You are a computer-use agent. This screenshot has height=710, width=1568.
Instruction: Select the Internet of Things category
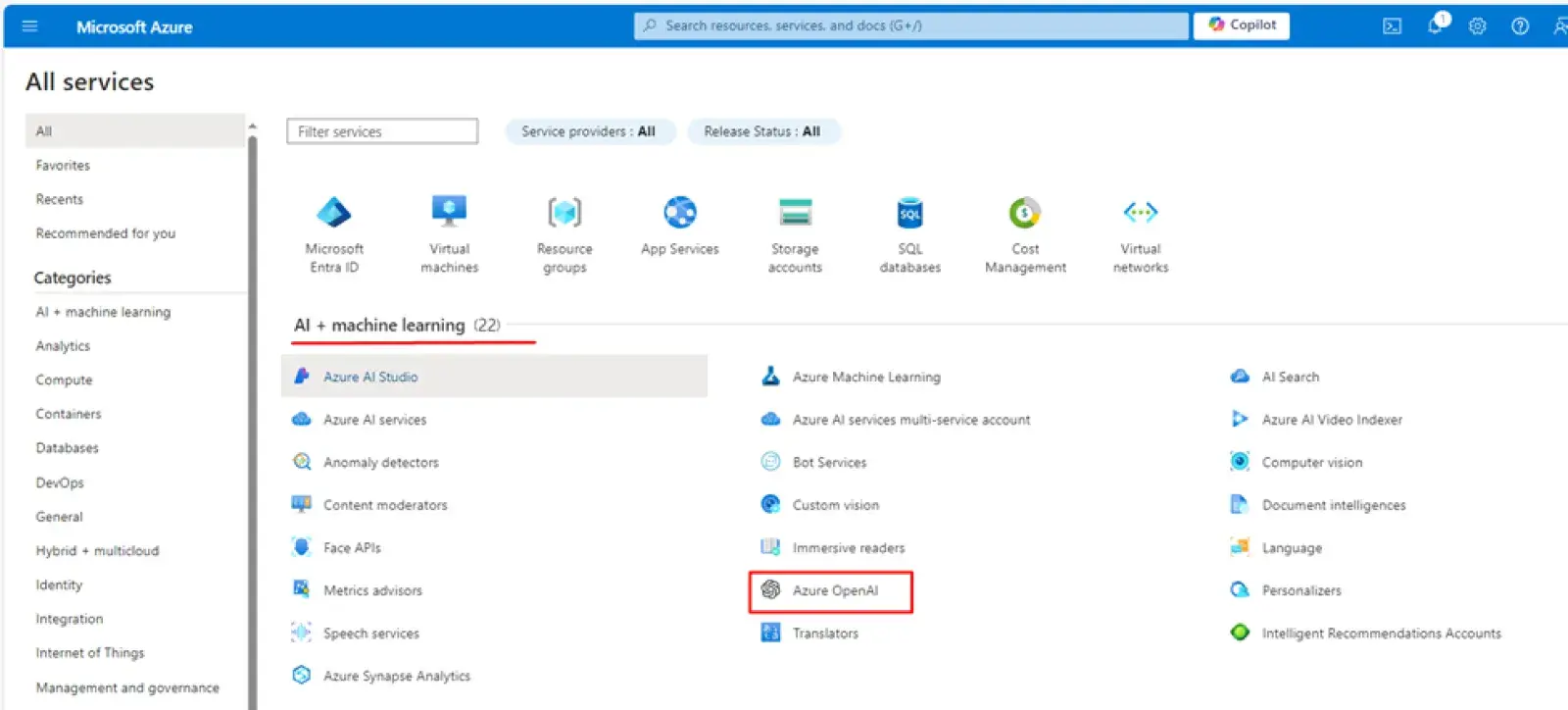click(90, 653)
